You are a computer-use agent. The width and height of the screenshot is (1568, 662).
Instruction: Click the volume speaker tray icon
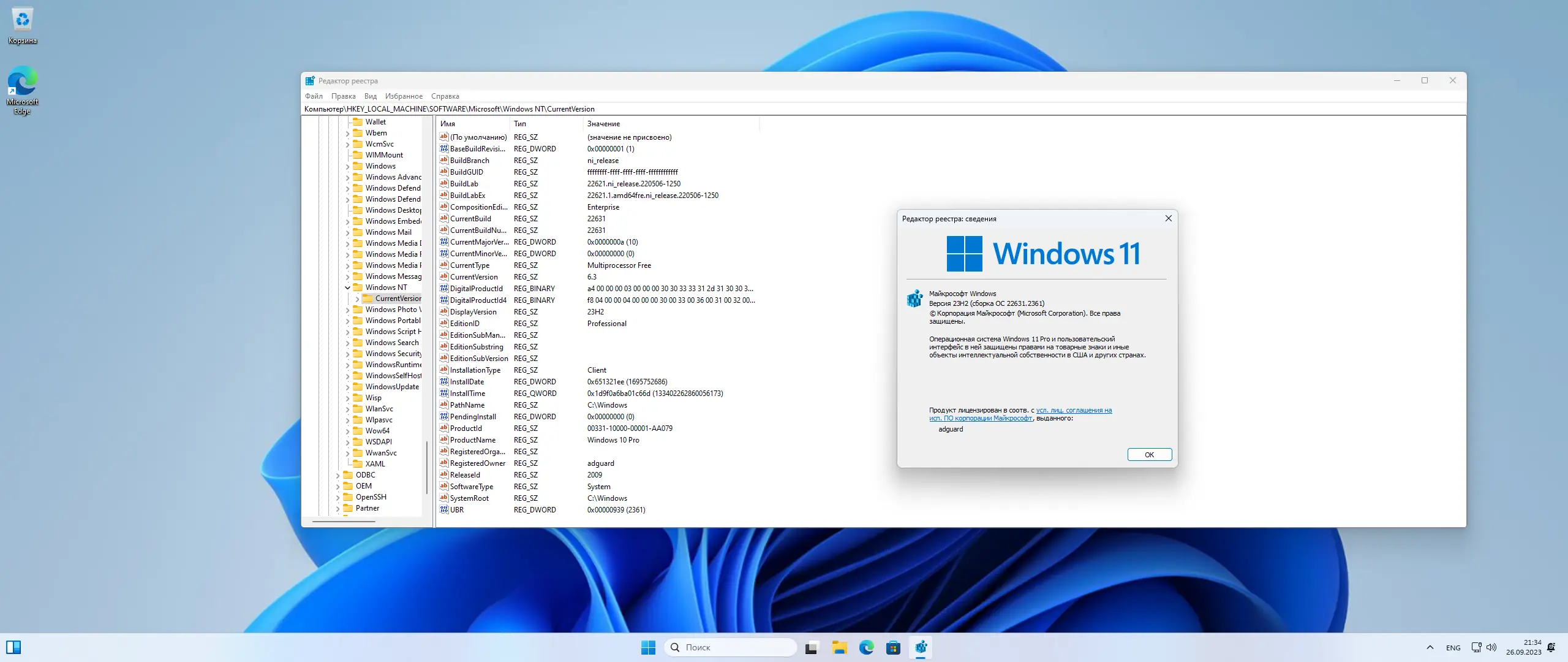1491,647
